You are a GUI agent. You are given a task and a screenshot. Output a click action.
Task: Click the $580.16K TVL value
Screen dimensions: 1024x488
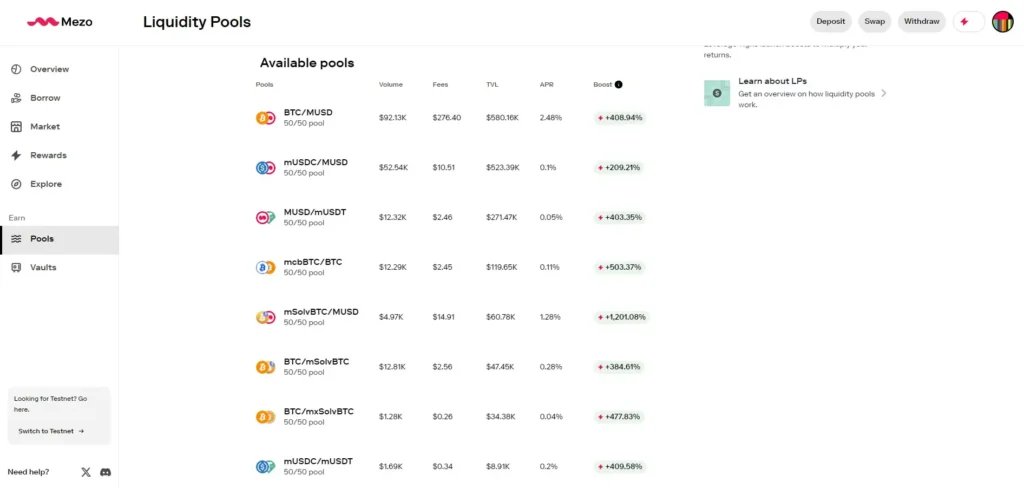[x=502, y=118]
